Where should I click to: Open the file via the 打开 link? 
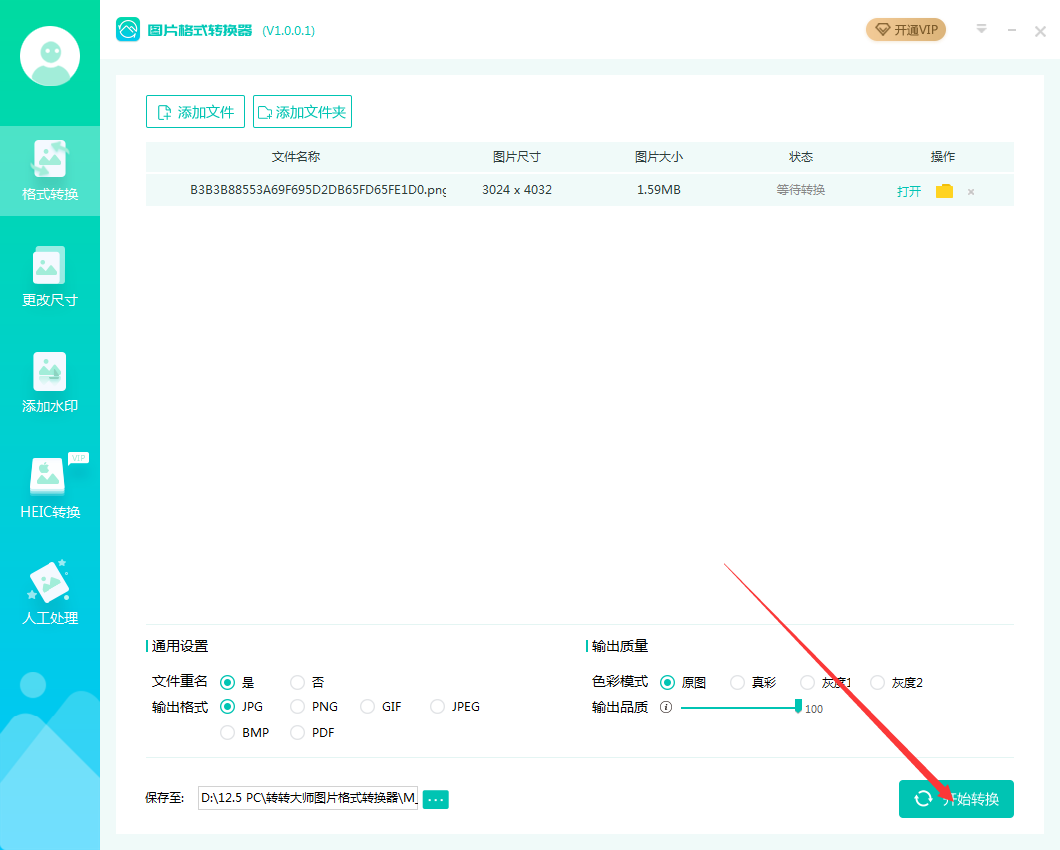click(x=908, y=190)
